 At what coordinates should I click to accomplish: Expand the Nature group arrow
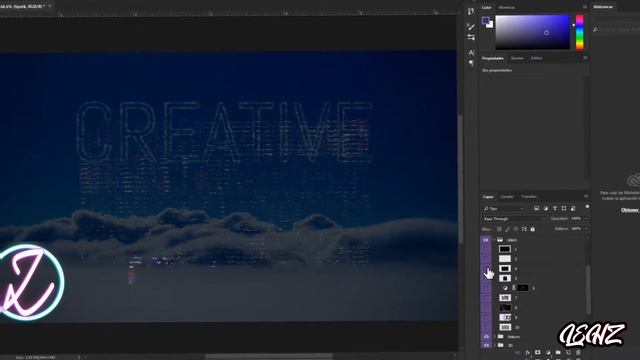(x=494, y=337)
